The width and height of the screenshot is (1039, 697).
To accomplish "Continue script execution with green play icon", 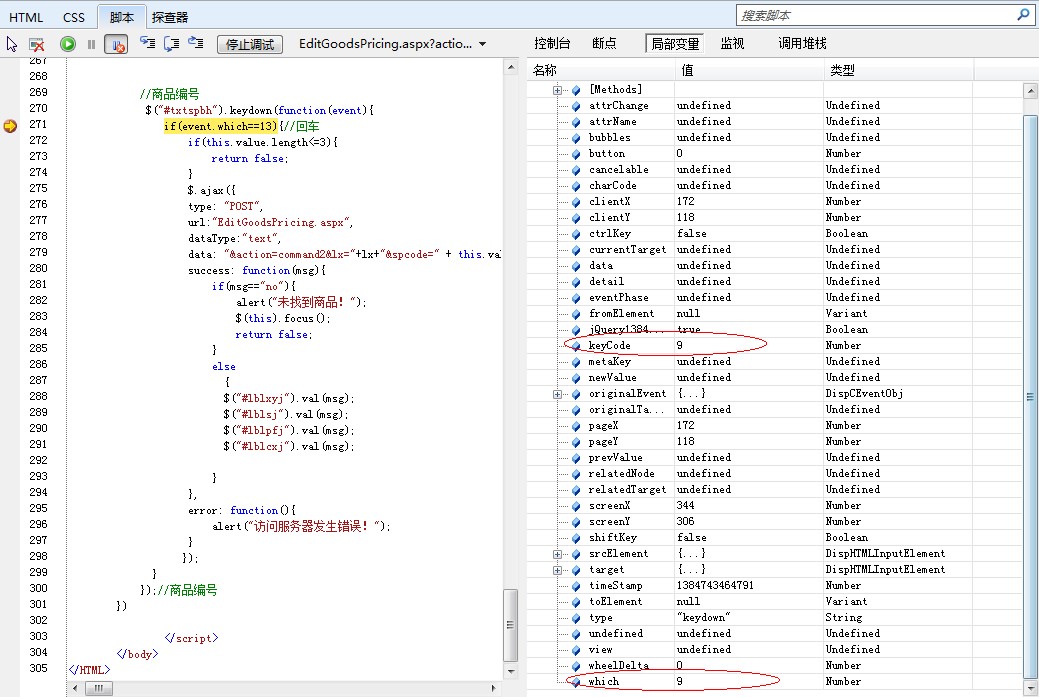I will tap(68, 44).
